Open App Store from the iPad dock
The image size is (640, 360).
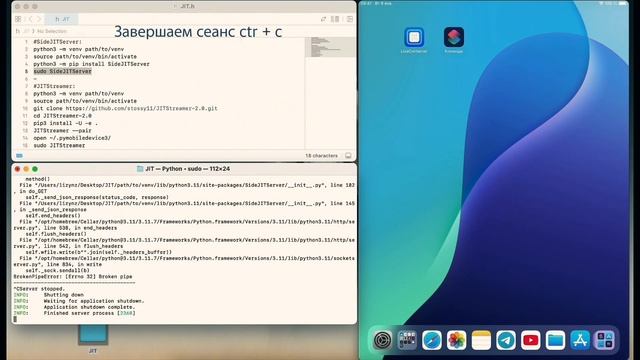pyautogui.click(x=580, y=340)
